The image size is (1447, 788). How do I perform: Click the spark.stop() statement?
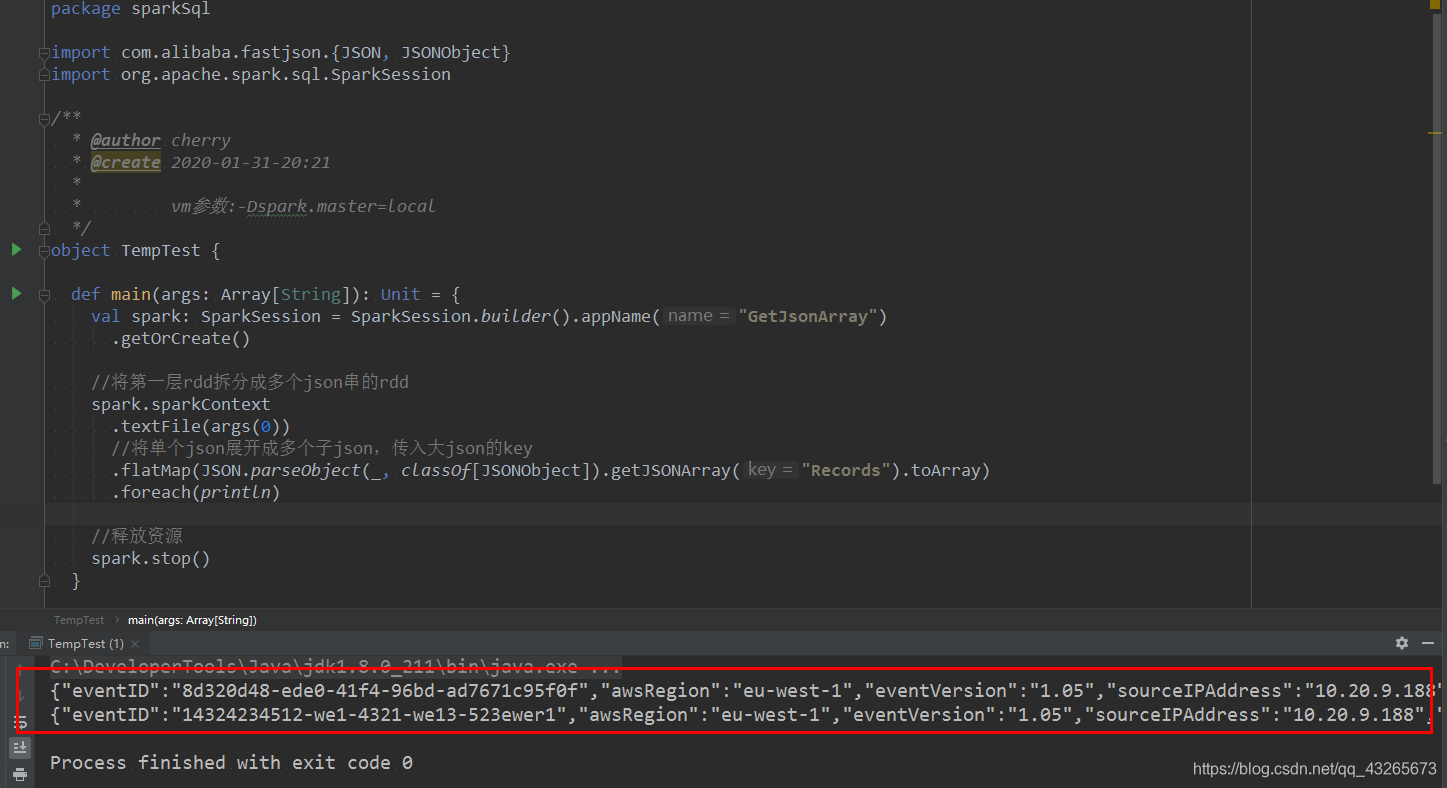point(151,558)
